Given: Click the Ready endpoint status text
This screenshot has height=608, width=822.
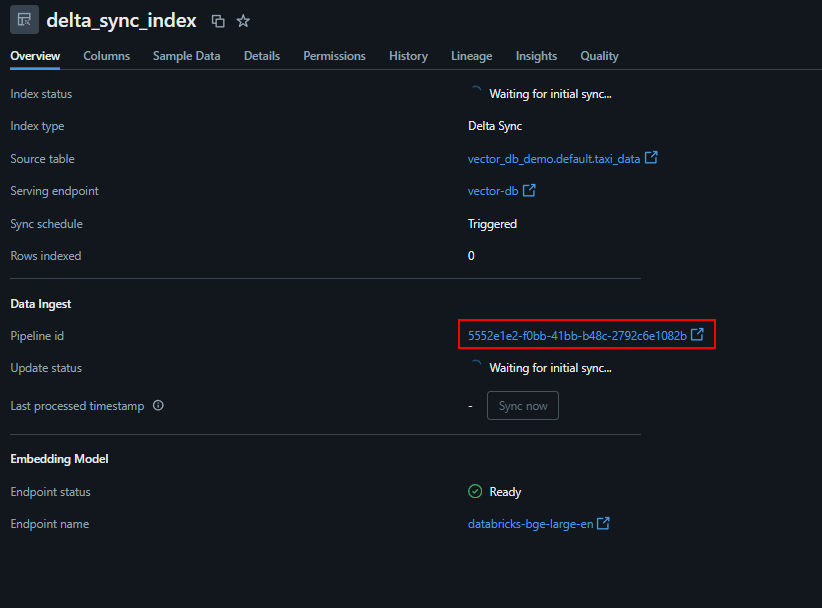Looking at the screenshot, I should [x=505, y=492].
